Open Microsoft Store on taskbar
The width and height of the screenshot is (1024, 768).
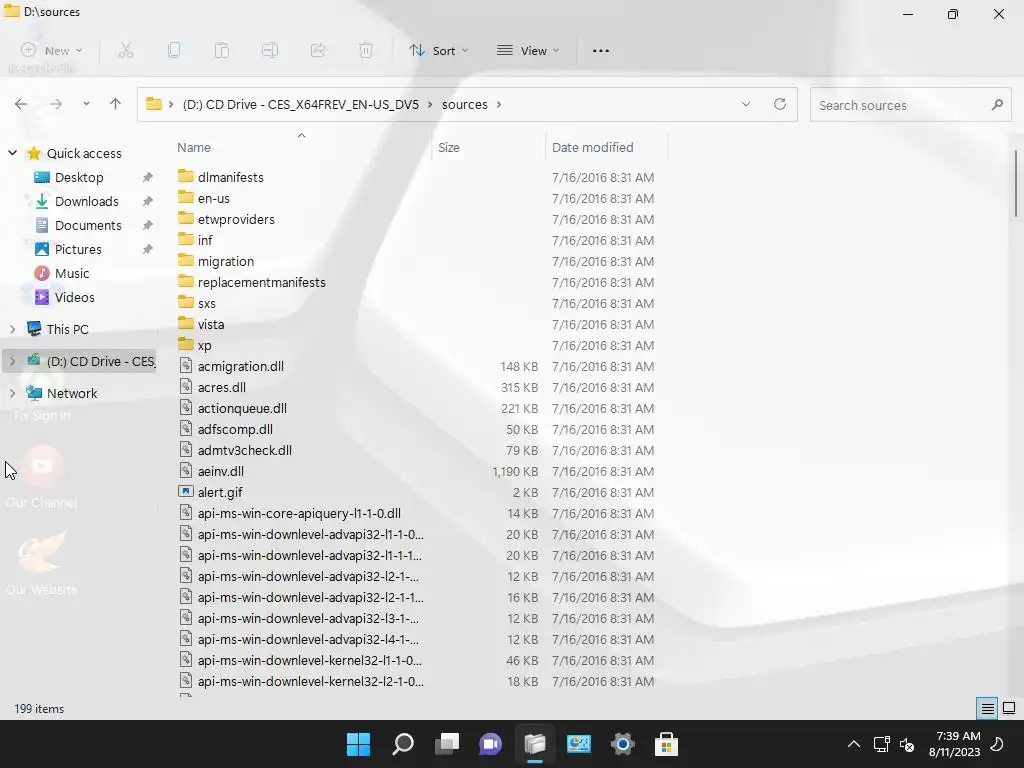tap(667, 744)
